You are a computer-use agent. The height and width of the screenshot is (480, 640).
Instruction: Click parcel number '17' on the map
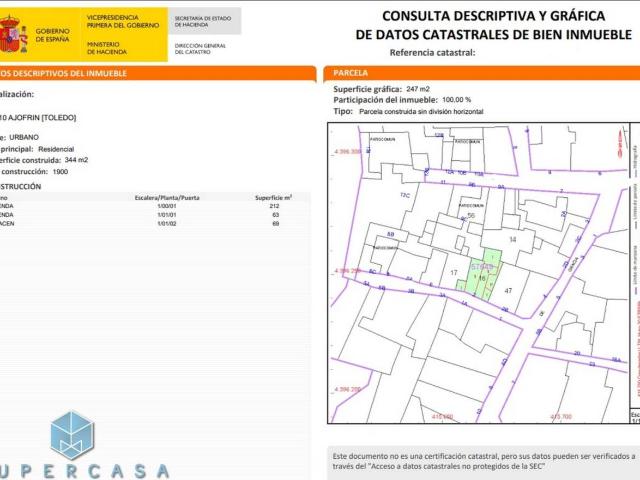(x=454, y=273)
